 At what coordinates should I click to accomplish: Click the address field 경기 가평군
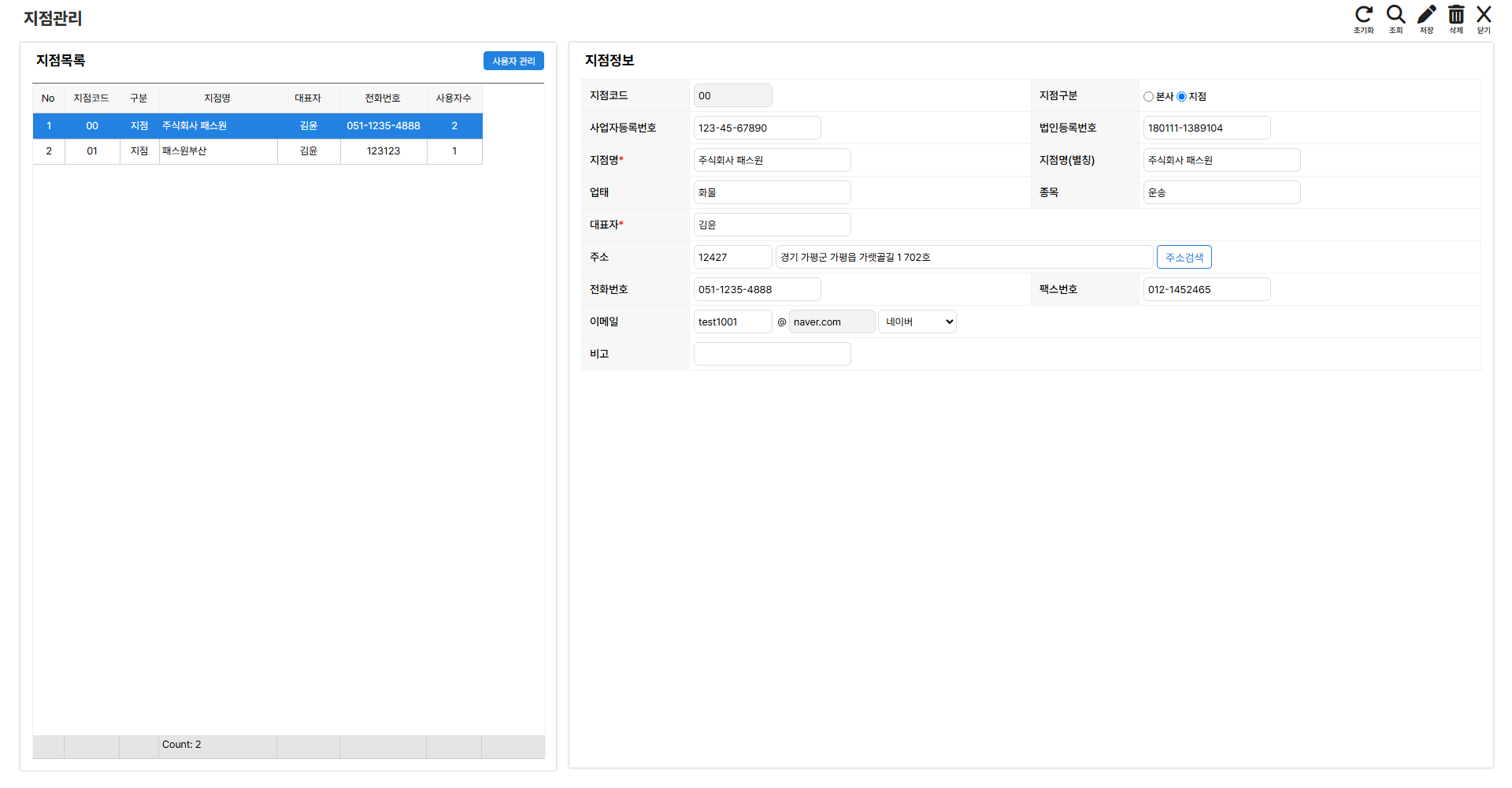pos(964,257)
